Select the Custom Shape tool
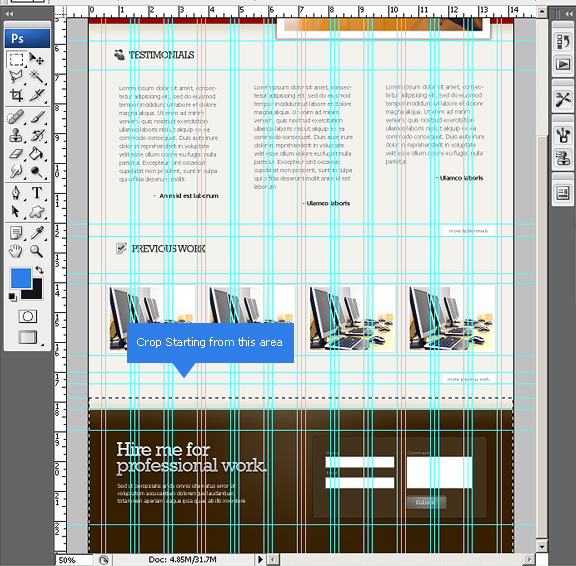Image resolution: width=576 pixels, height=566 pixels. 37,212
